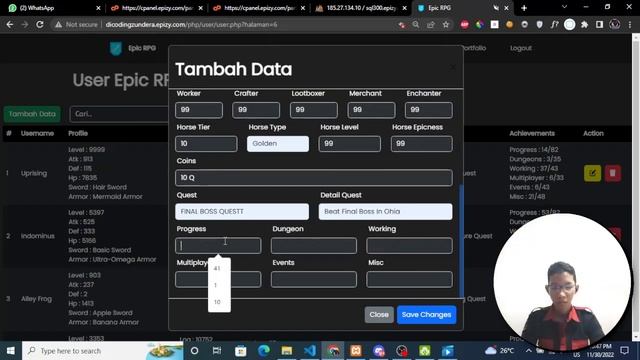
Task: Click the Close button in the modal
Action: (x=379, y=315)
